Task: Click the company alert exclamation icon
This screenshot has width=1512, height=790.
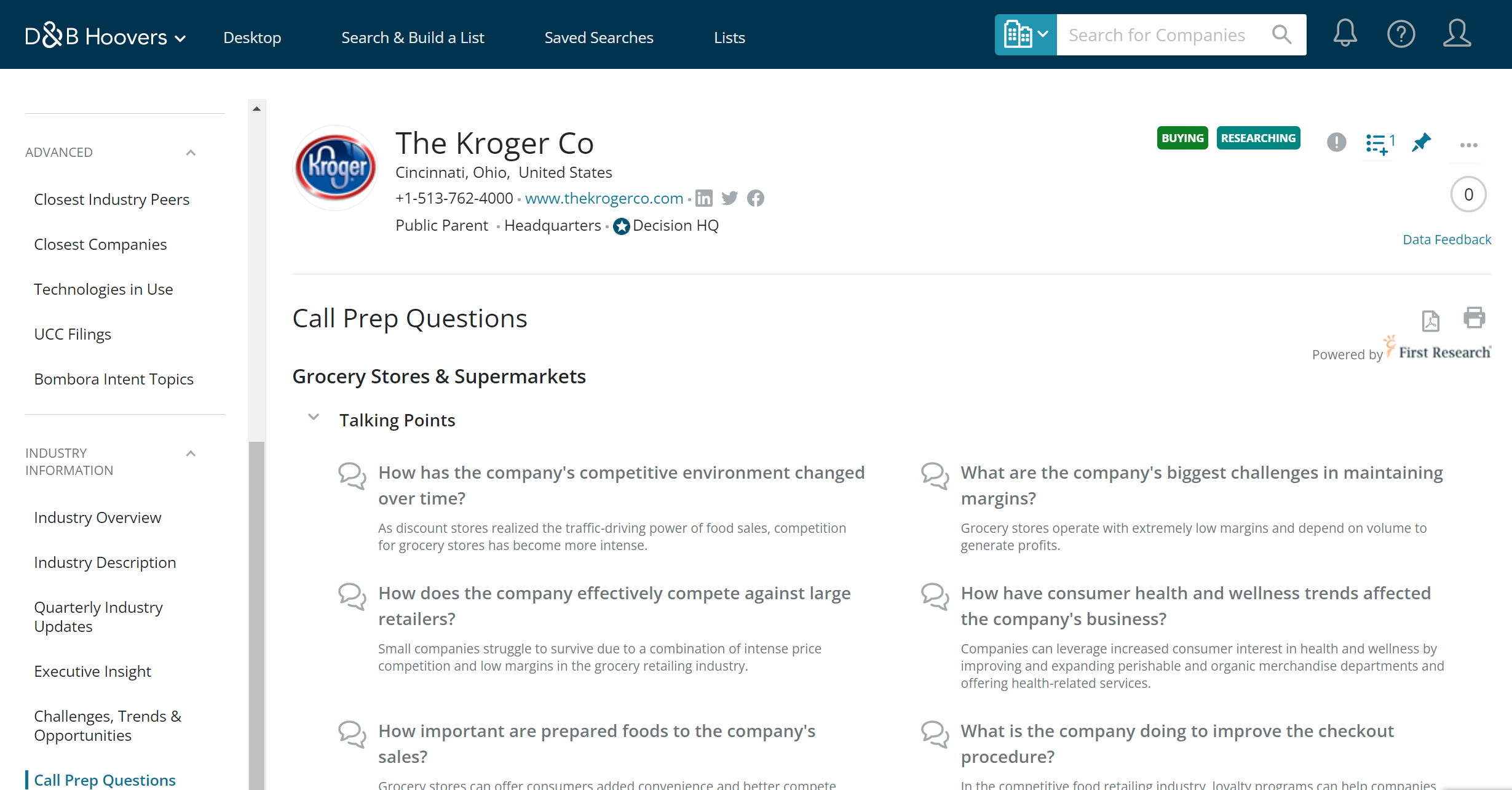Action: pos(1336,143)
